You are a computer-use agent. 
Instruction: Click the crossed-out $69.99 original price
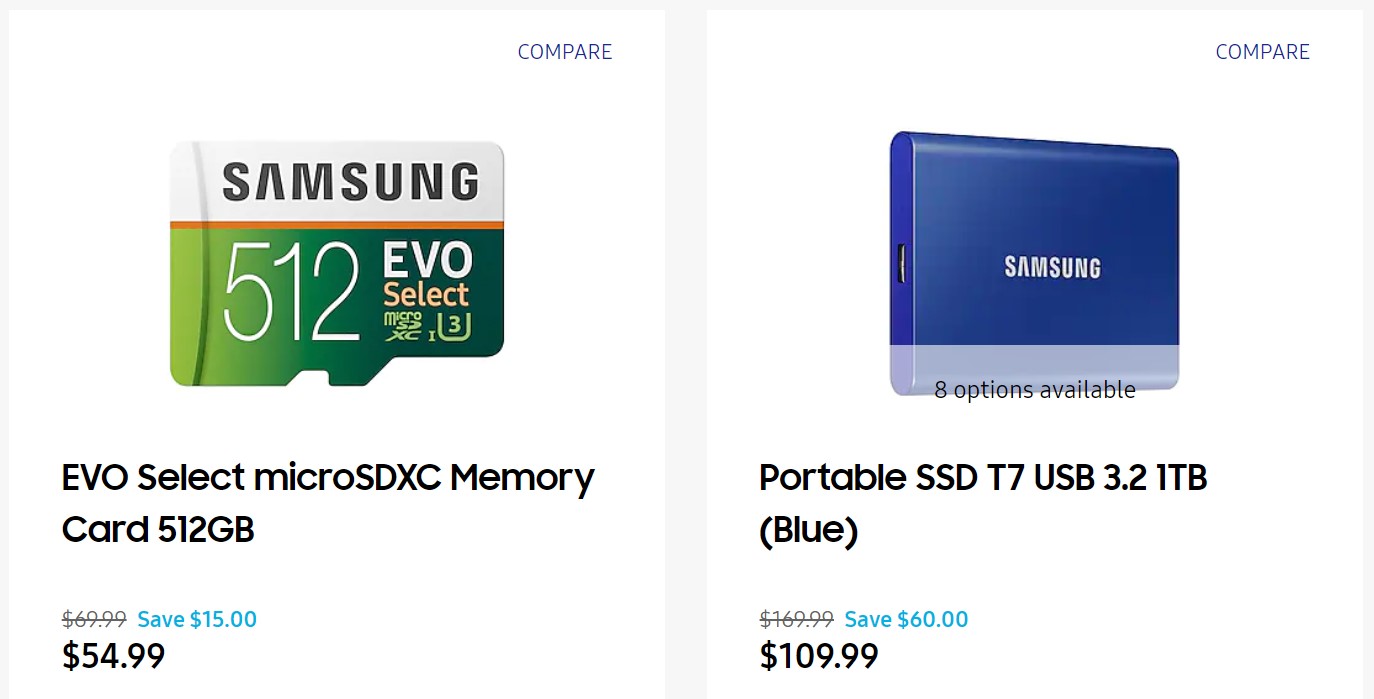pyautogui.click(x=94, y=619)
